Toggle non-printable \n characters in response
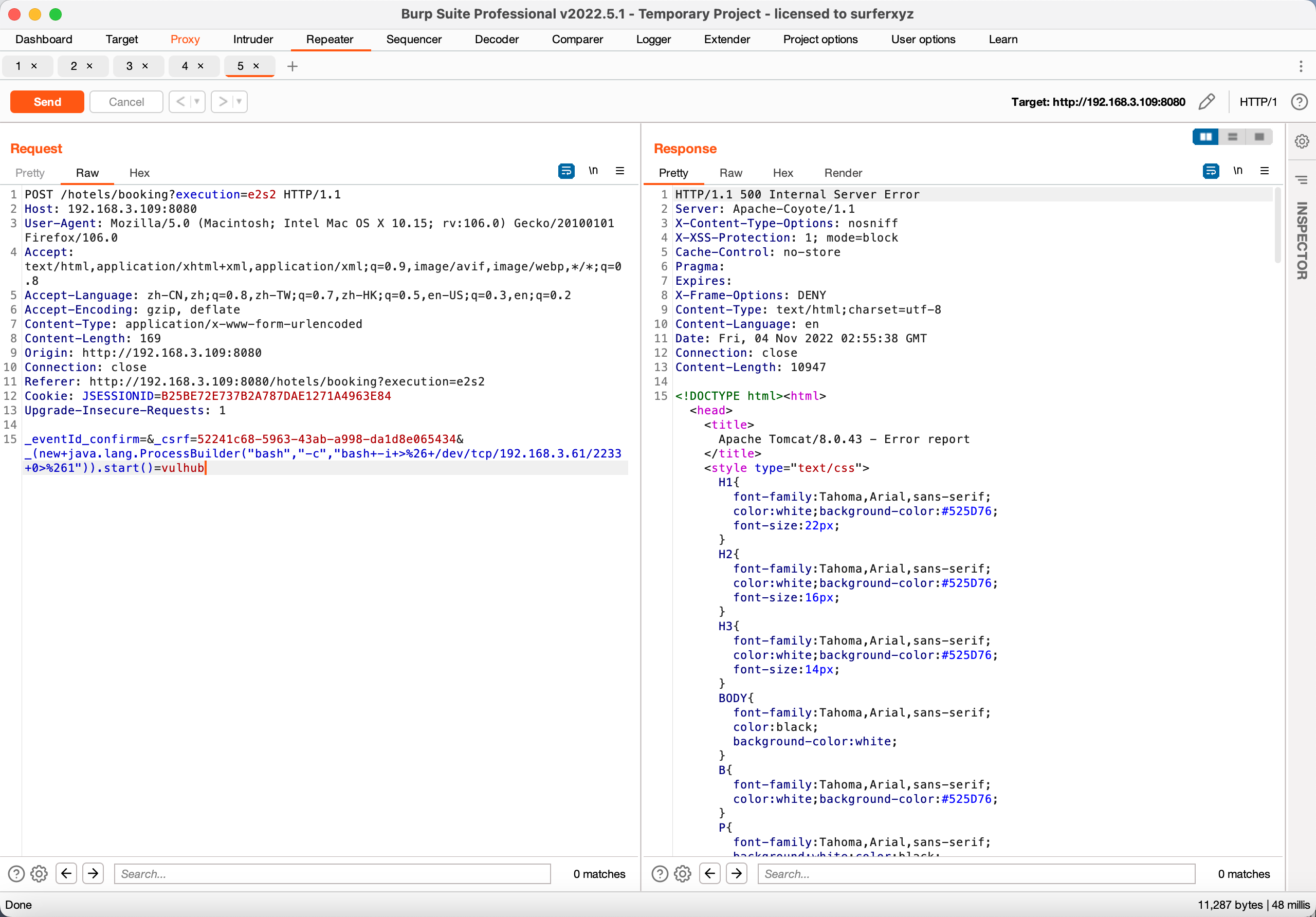Screen dimensions: 1316x917 1237,171
